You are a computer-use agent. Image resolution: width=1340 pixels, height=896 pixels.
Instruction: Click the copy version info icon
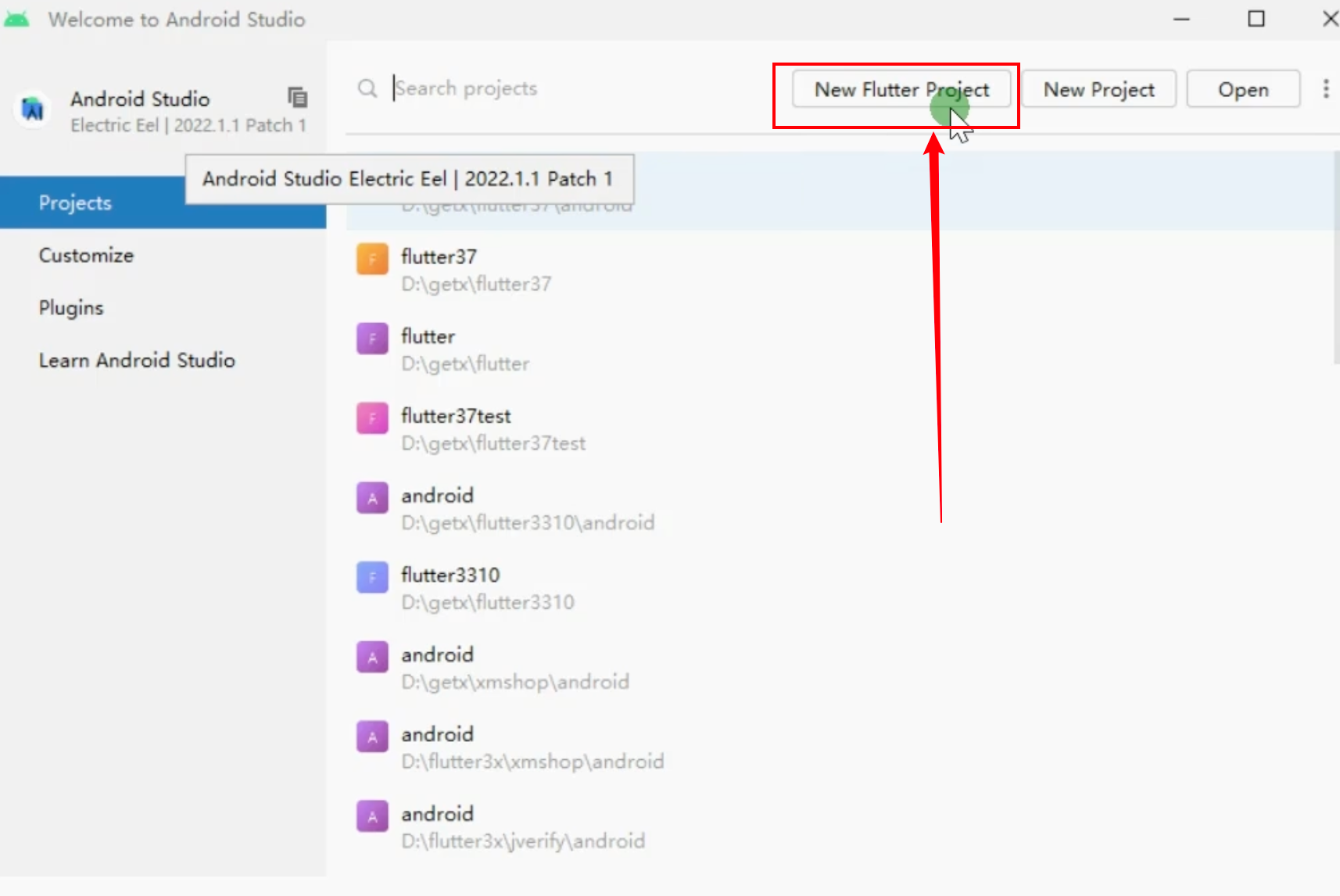click(297, 97)
